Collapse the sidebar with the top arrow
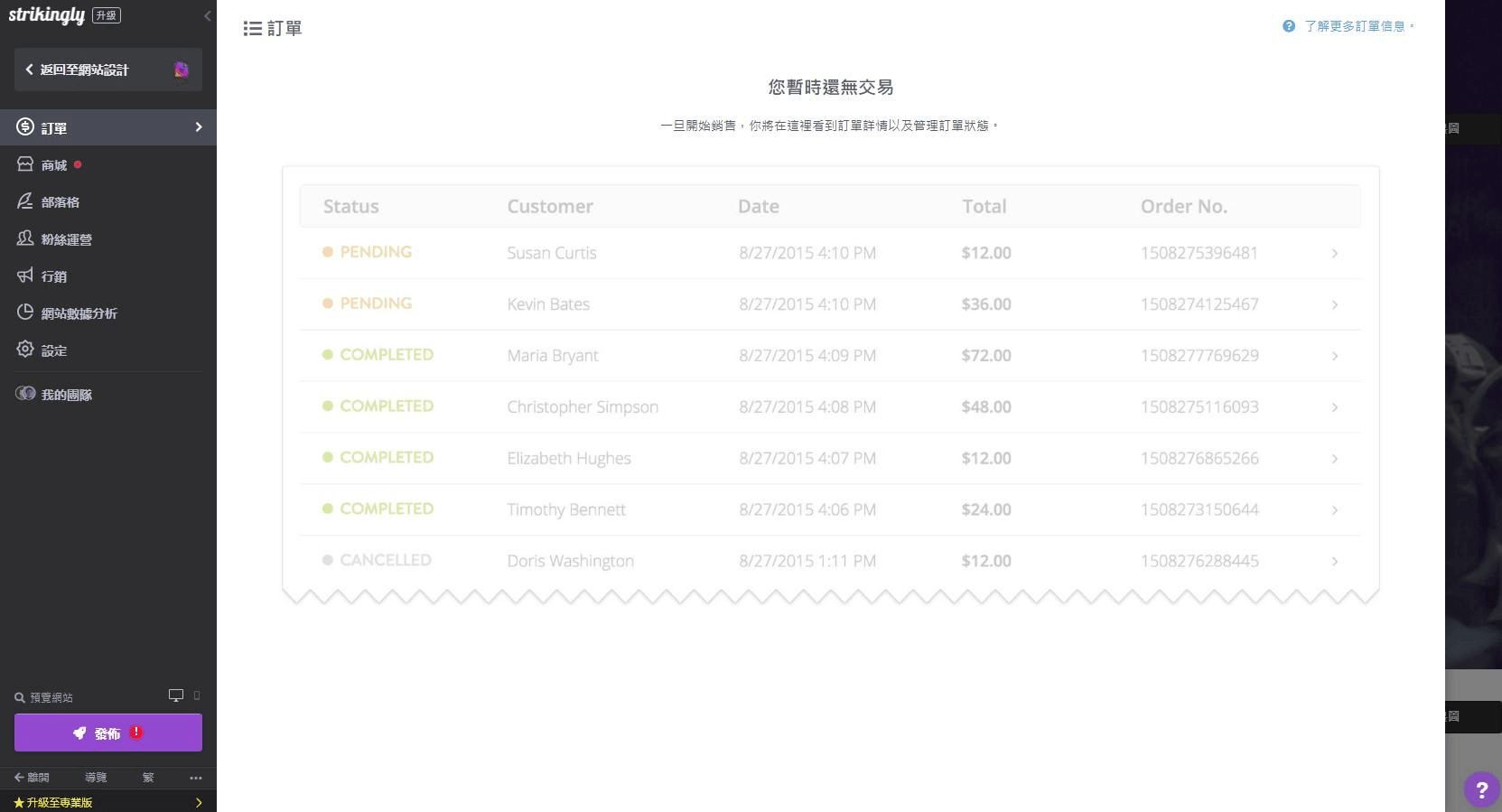Screen dimensions: 1502x812 click(x=208, y=15)
